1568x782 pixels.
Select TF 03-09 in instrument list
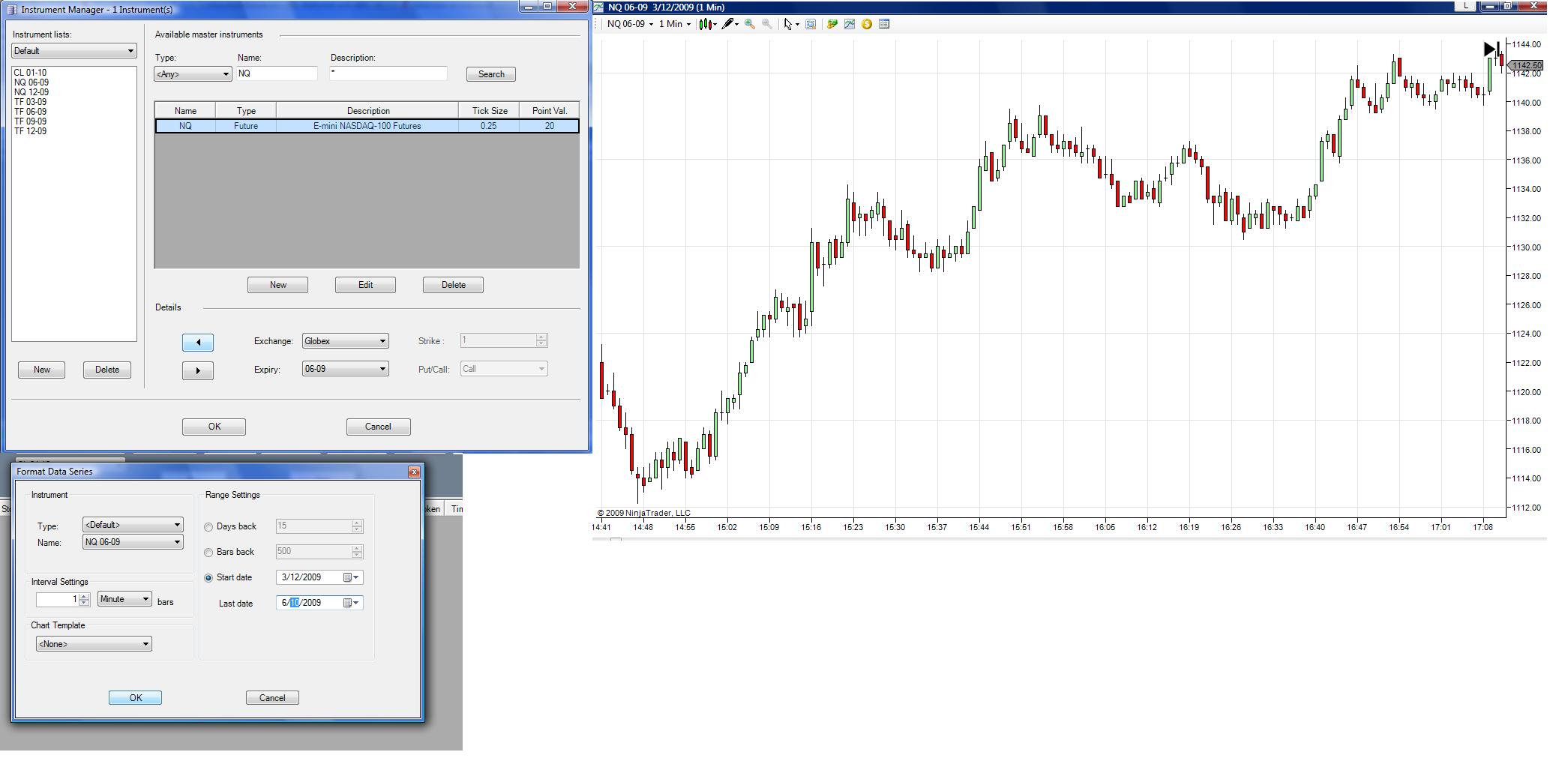coord(30,102)
